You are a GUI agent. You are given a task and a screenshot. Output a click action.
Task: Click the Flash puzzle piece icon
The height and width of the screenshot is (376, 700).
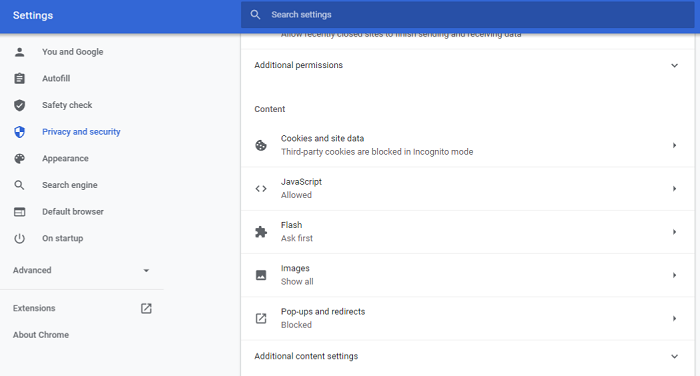click(x=261, y=232)
